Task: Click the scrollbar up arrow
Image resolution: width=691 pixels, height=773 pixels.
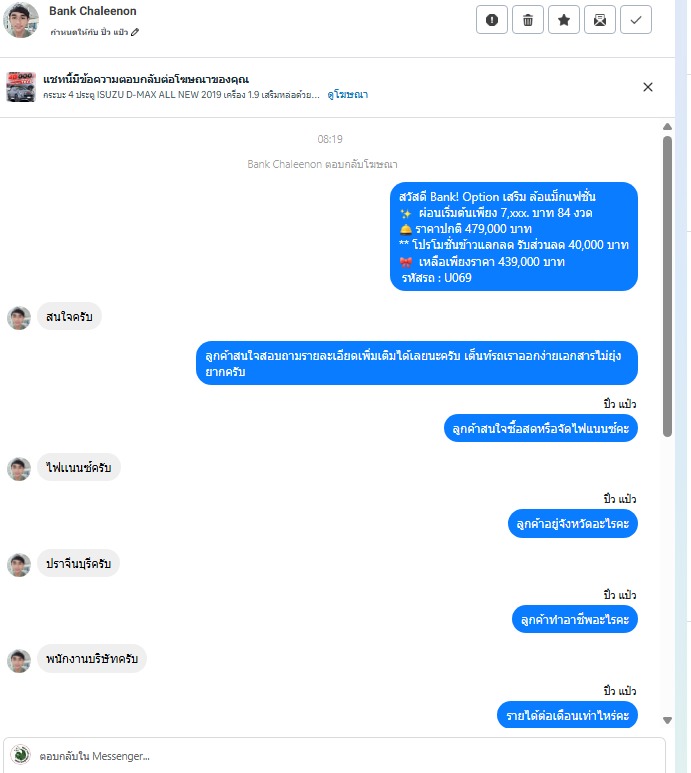Action: tap(667, 127)
